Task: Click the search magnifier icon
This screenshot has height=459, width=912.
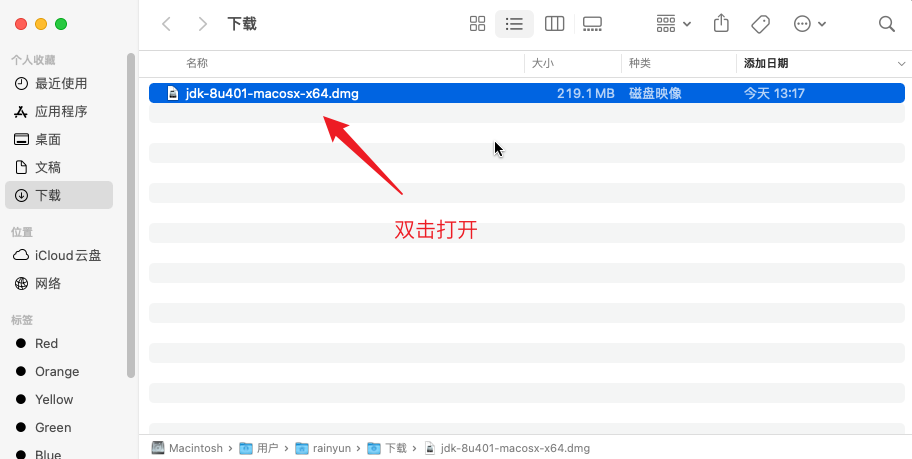Action: click(x=886, y=24)
